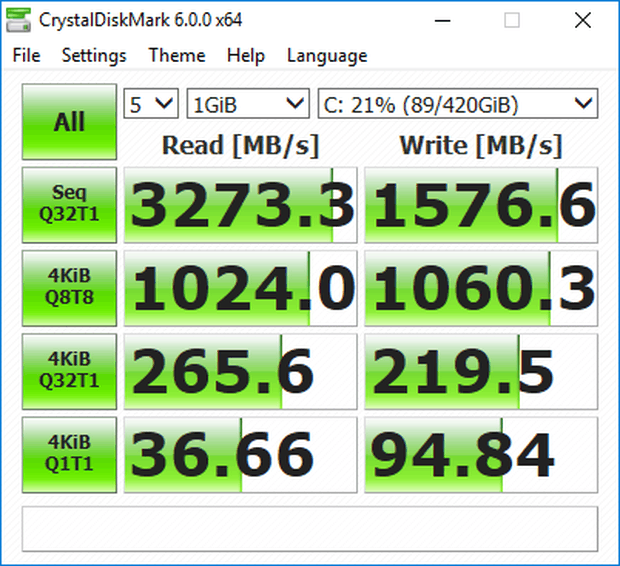
Task: Click the 4KiB Q8T8 read result 1024.0
Action: point(240,288)
